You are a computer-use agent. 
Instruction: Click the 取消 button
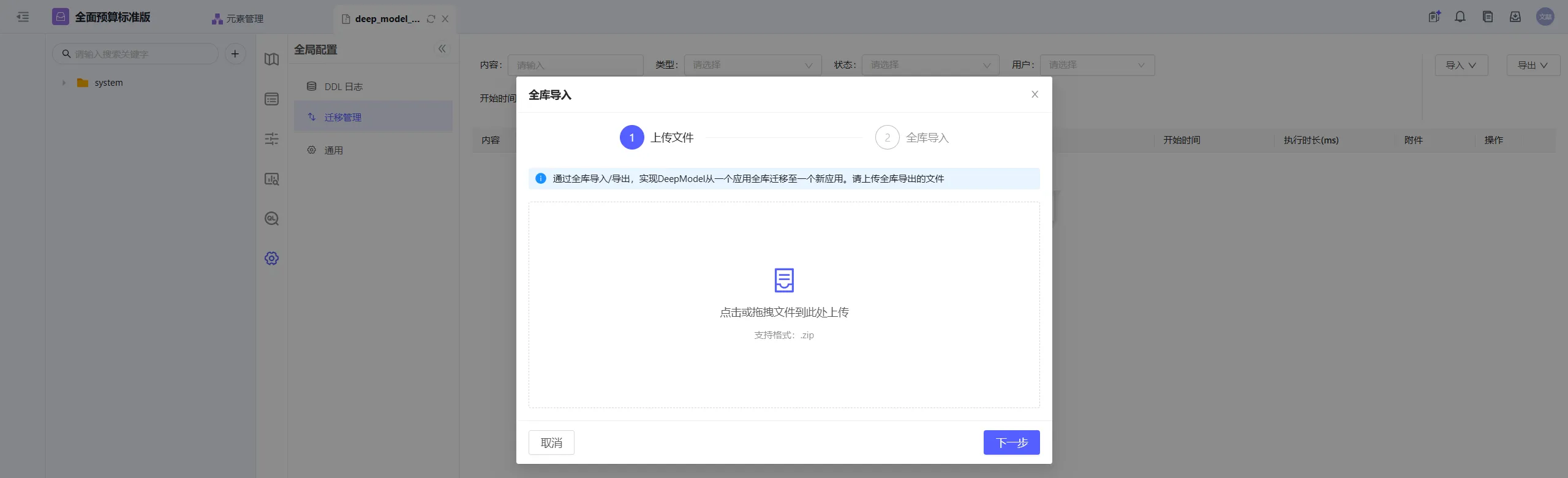tap(551, 442)
